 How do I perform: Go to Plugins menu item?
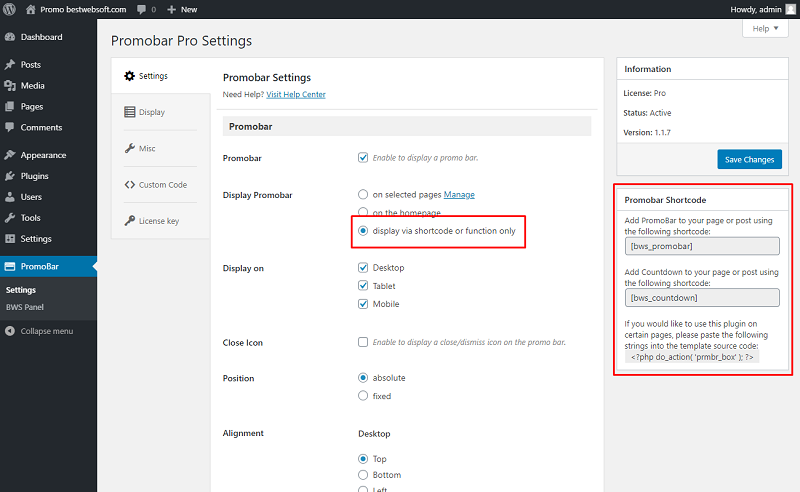34,176
